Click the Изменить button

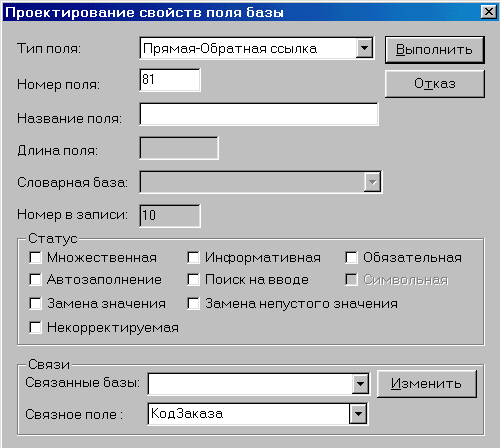pyautogui.click(x=427, y=384)
